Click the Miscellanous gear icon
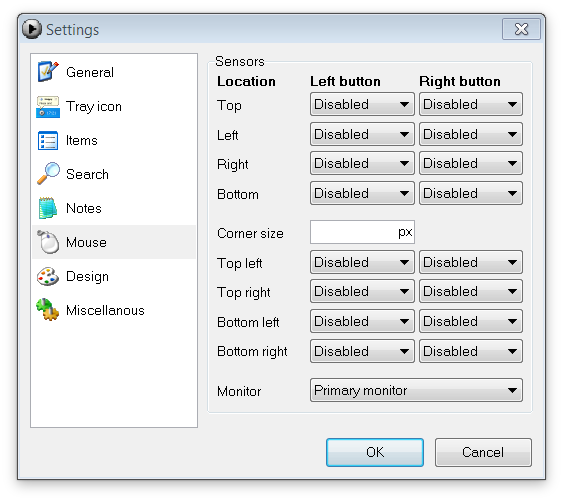 click(x=48, y=310)
